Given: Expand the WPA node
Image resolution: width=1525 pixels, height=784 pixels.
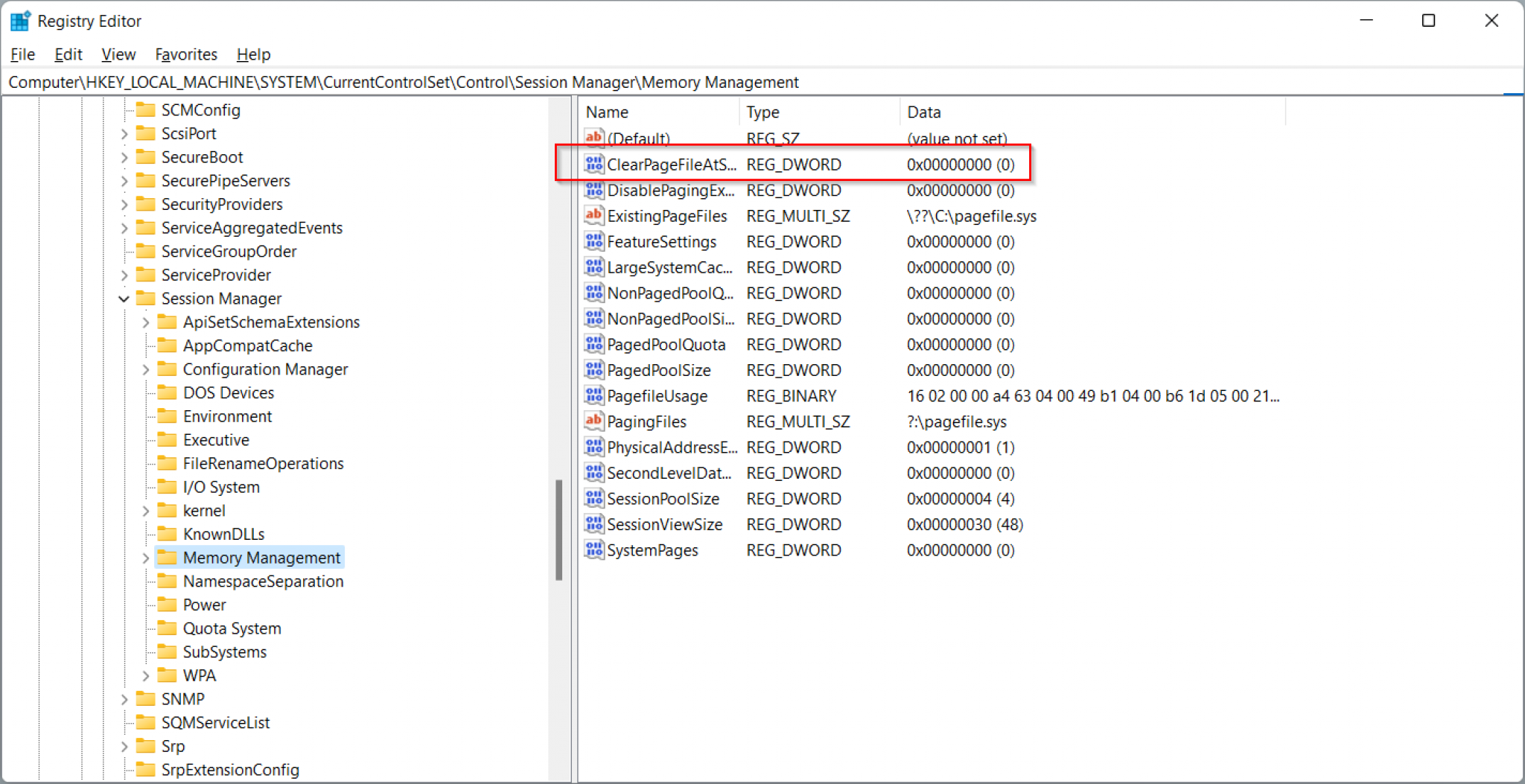Looking at the screenshot, I should point(146,675).
